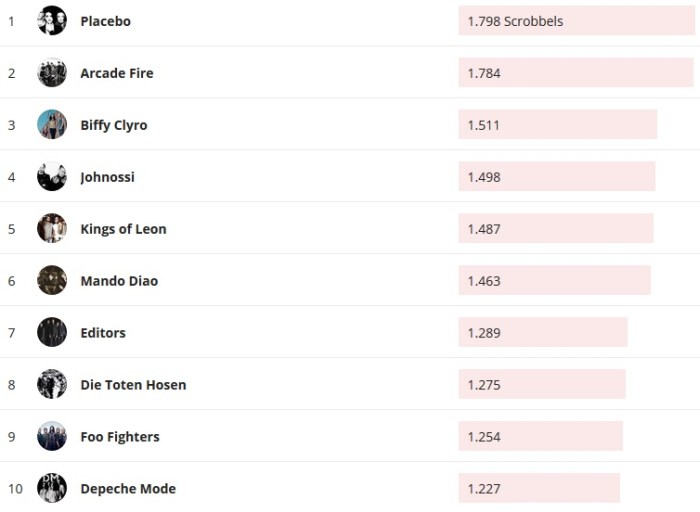Click the Depeche Mode artist avatar
The height and width of the screenshot is (512, 700).
pos(52,489)
